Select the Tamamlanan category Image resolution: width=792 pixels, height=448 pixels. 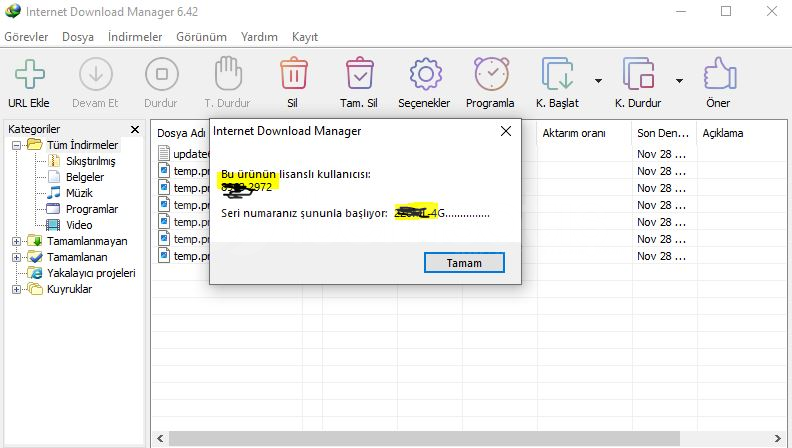(77, 257)
